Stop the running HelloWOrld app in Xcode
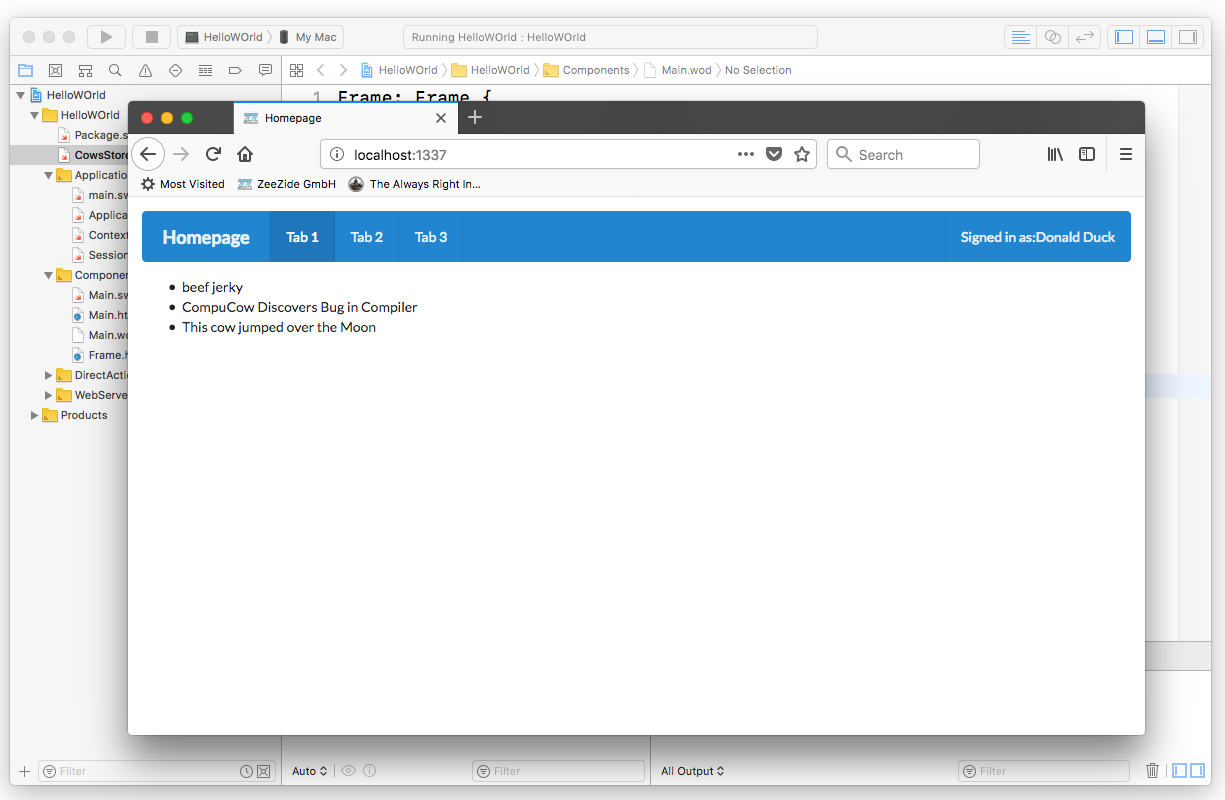Viewport: 1225px width, 800px height. (152, 37)
